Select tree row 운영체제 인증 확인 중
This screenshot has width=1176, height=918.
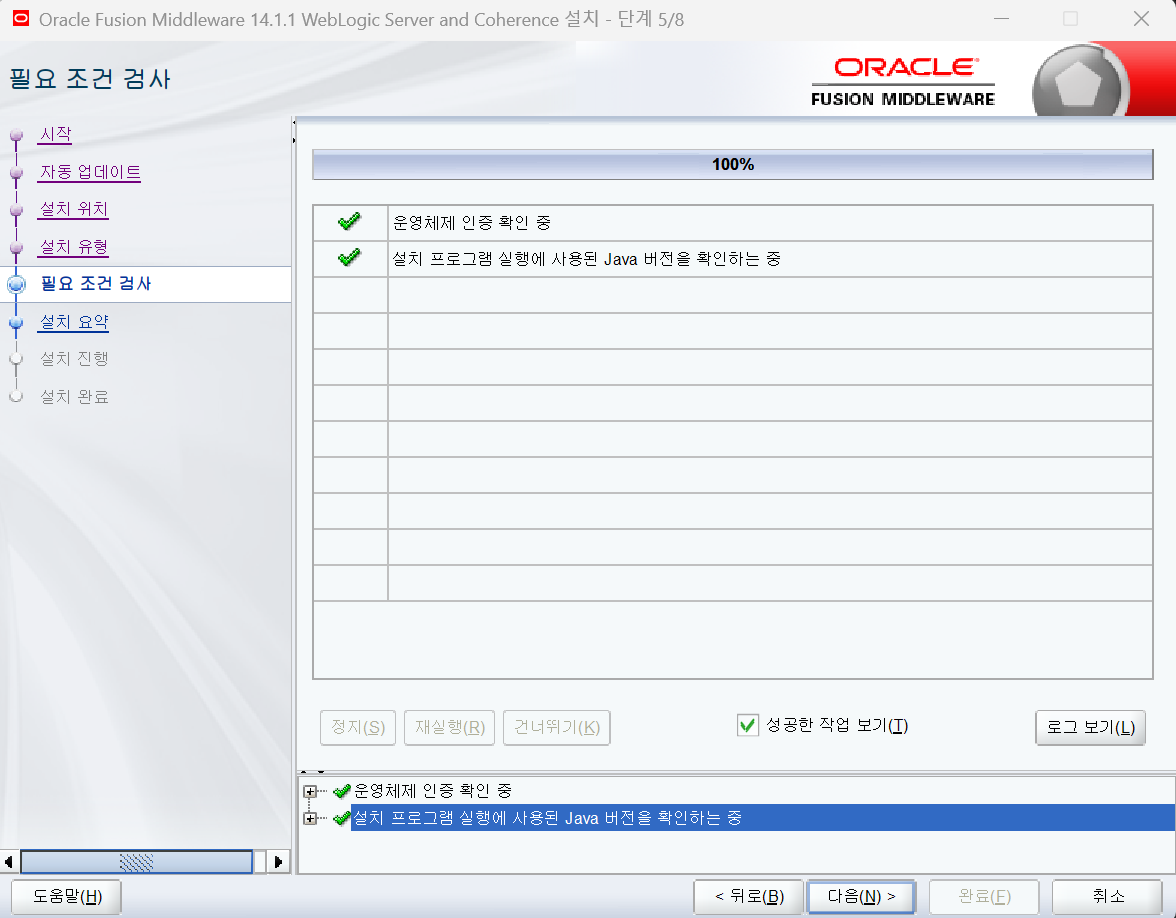click(433, 790)
